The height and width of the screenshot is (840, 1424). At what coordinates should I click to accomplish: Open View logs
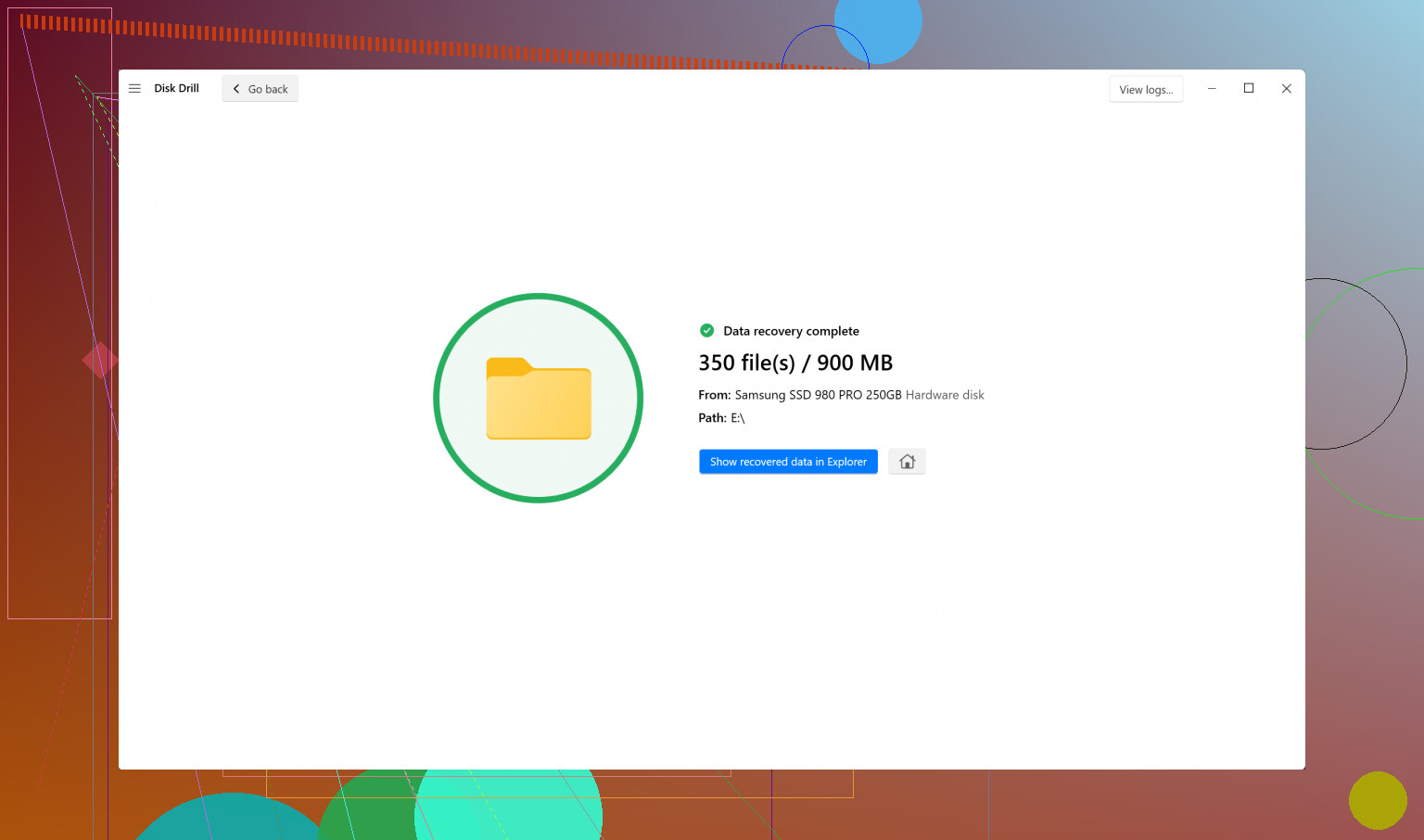1145,90
